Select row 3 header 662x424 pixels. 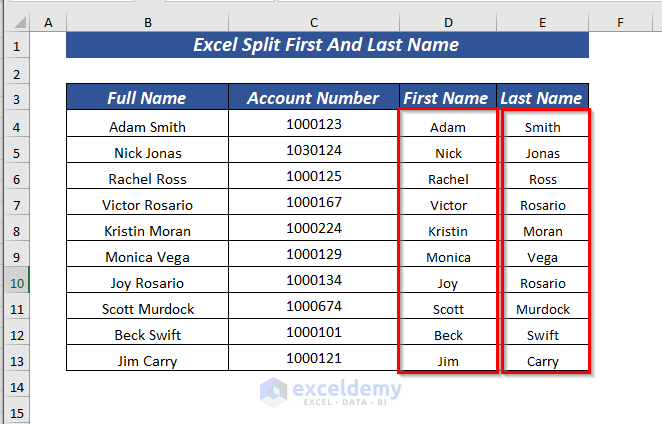[16, 98]
